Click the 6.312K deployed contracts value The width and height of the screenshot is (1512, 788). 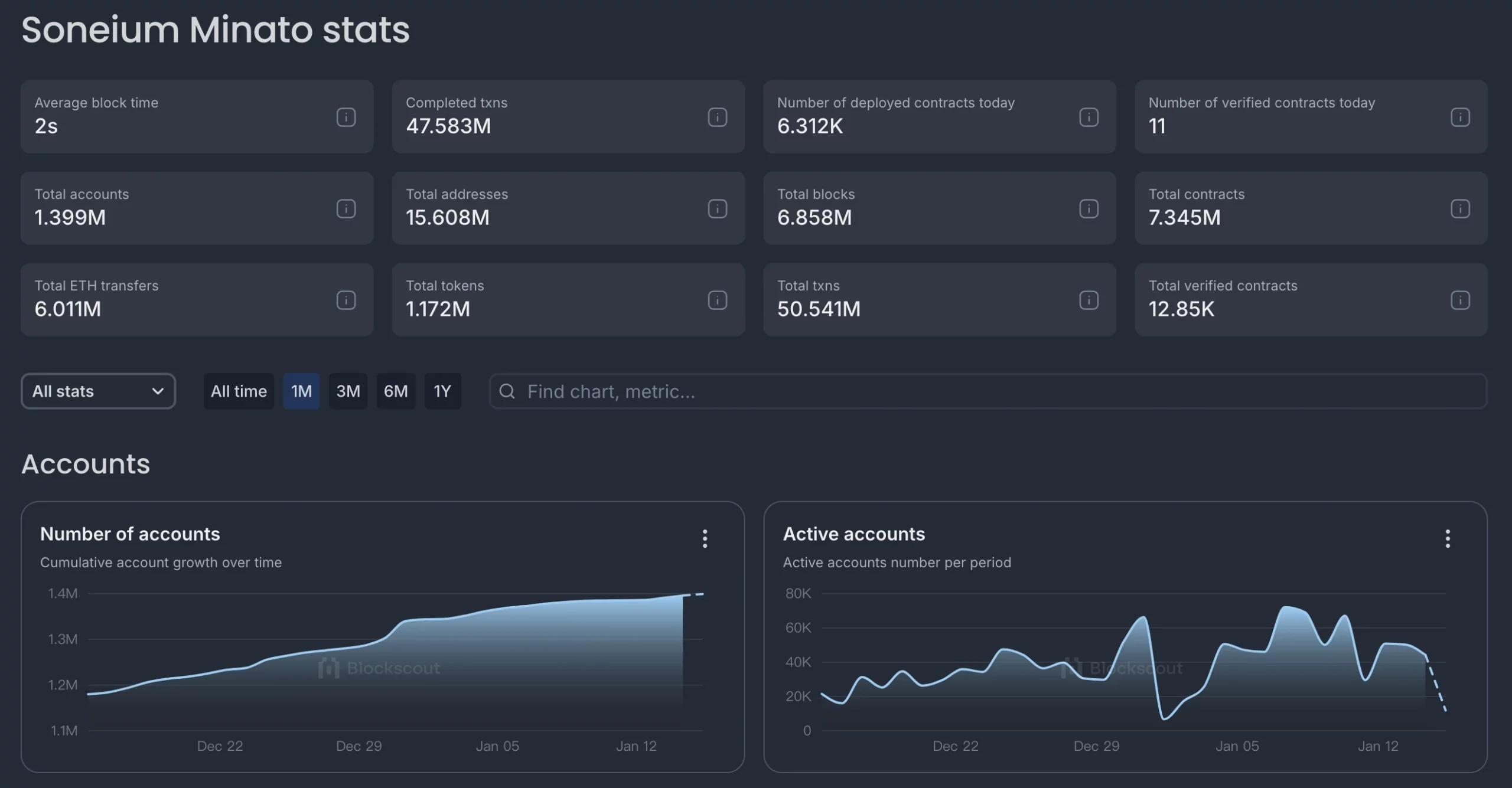(810, 126)
